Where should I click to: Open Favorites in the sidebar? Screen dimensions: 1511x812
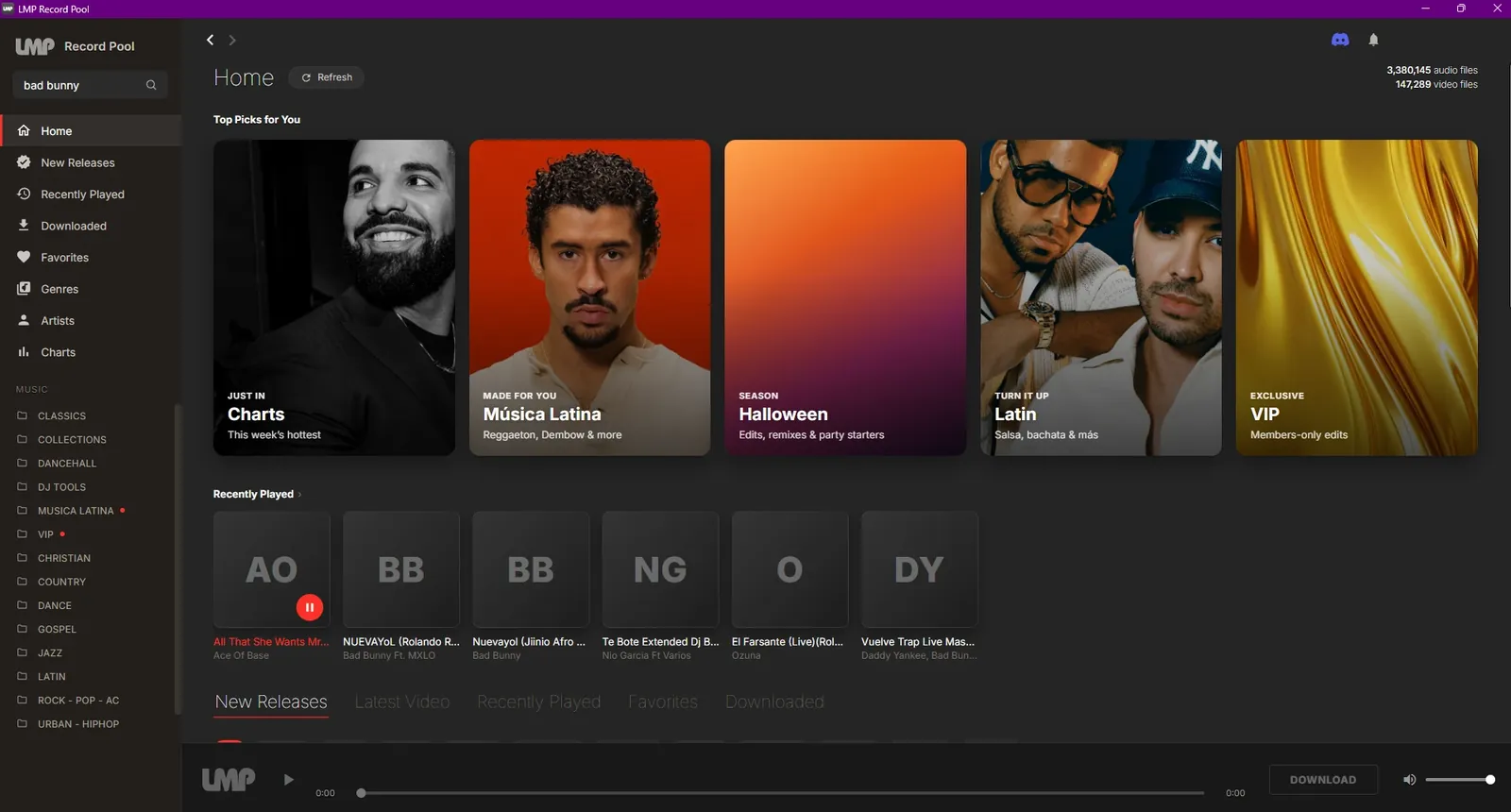click(91, 258)
